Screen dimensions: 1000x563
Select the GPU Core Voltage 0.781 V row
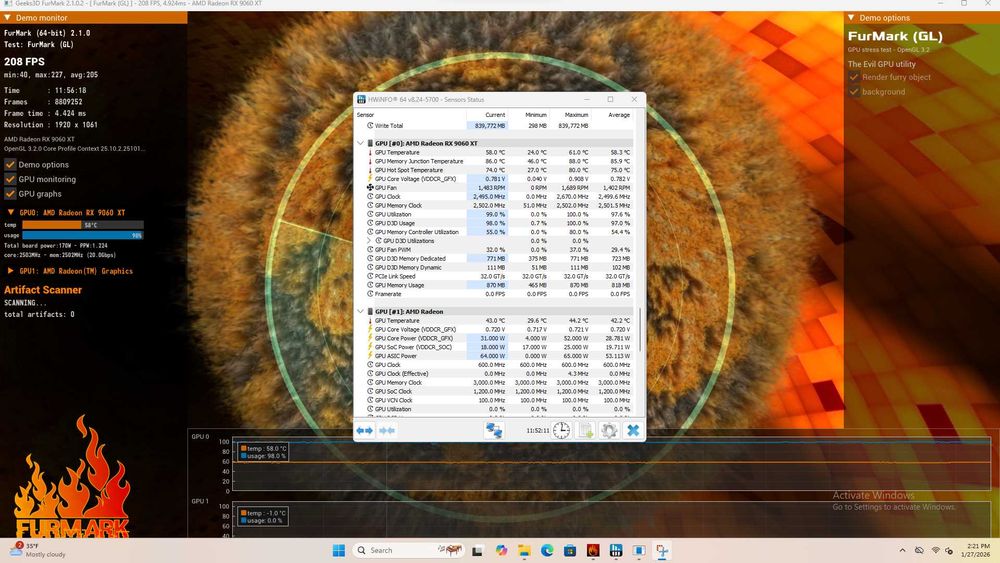click(x=495, y=179)
